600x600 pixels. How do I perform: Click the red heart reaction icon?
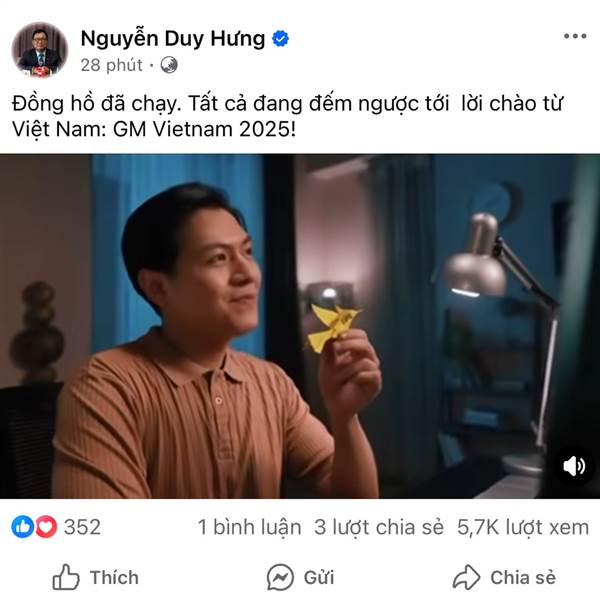point(46,527)
